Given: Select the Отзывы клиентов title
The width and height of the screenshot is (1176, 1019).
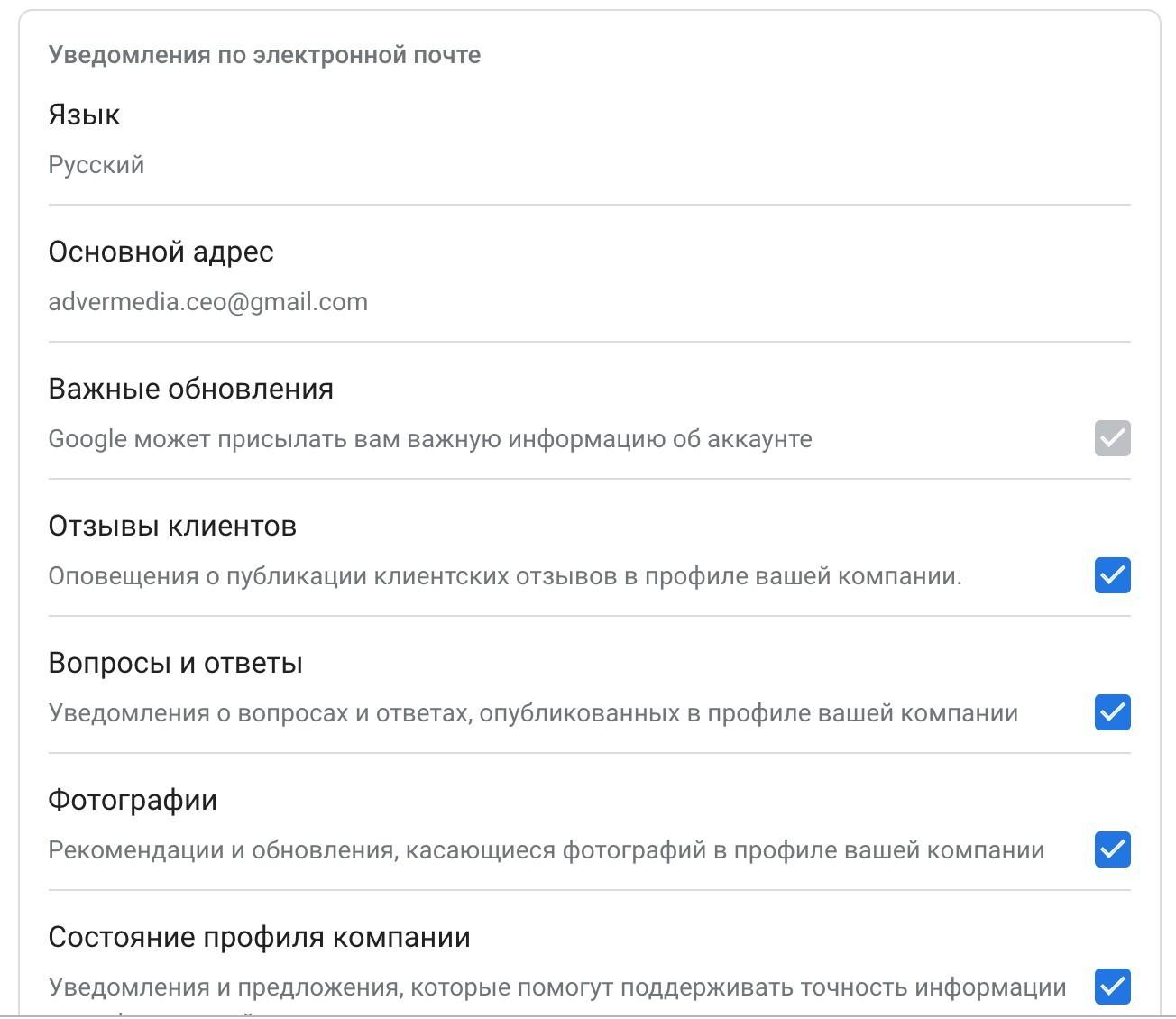Looking at the screenshot, I should pyautogui.click(x=172, y=526).
